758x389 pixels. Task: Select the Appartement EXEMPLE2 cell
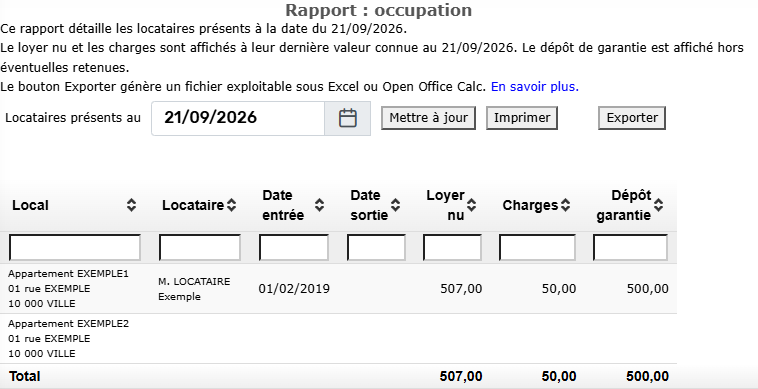tap(69, 338)
